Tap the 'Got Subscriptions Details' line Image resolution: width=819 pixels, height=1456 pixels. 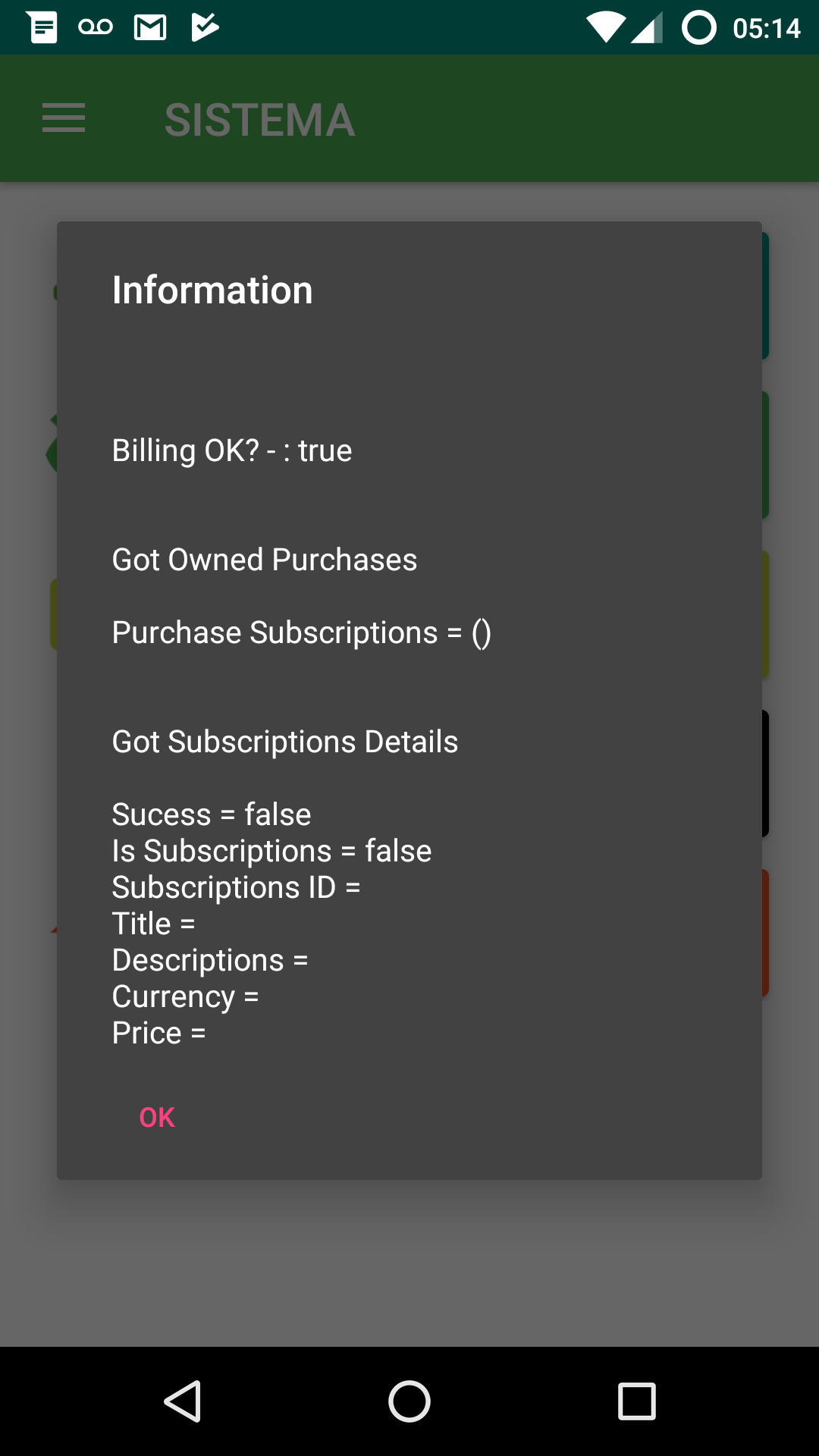coord(285,742)
